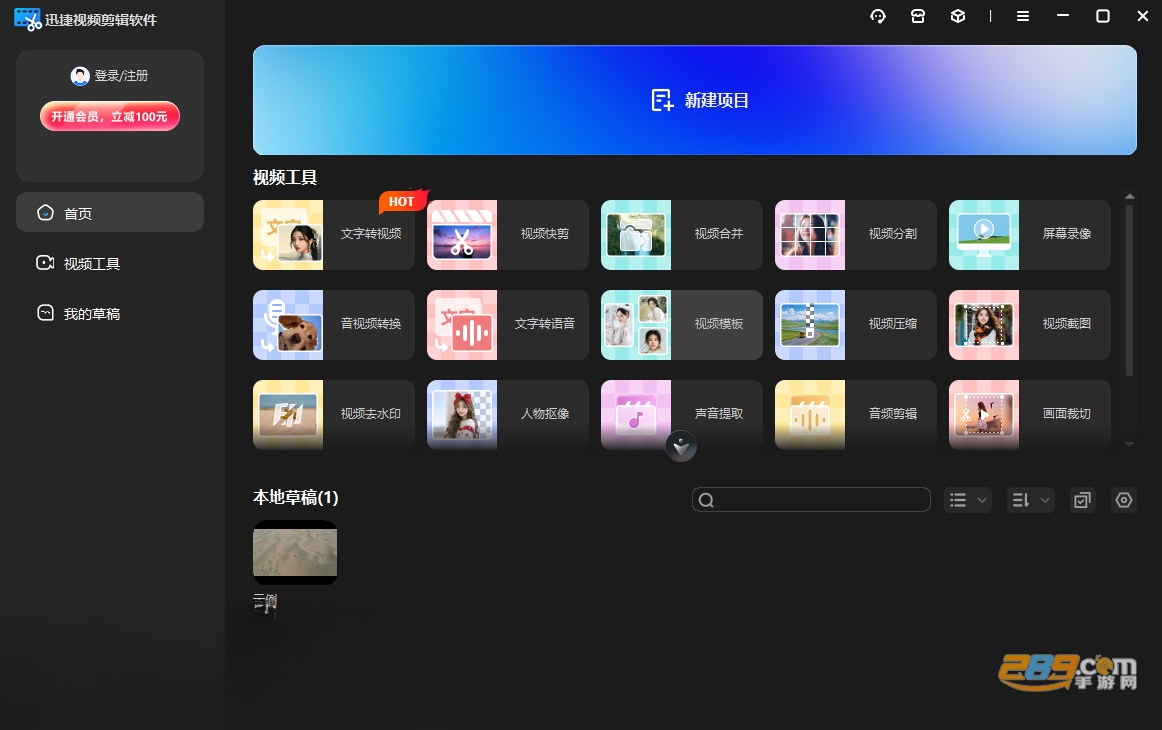Click the customer service headset icon
The width and height of the screenshot is (1162, 730).
tap(878, 16)
